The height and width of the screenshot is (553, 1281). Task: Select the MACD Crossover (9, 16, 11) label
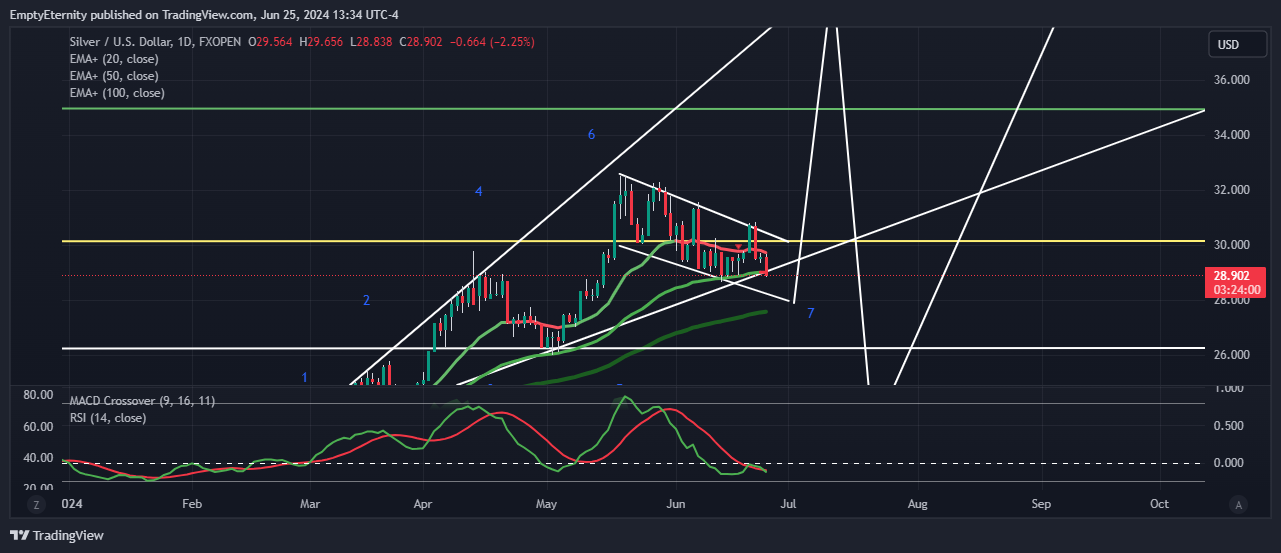point(142,401)
